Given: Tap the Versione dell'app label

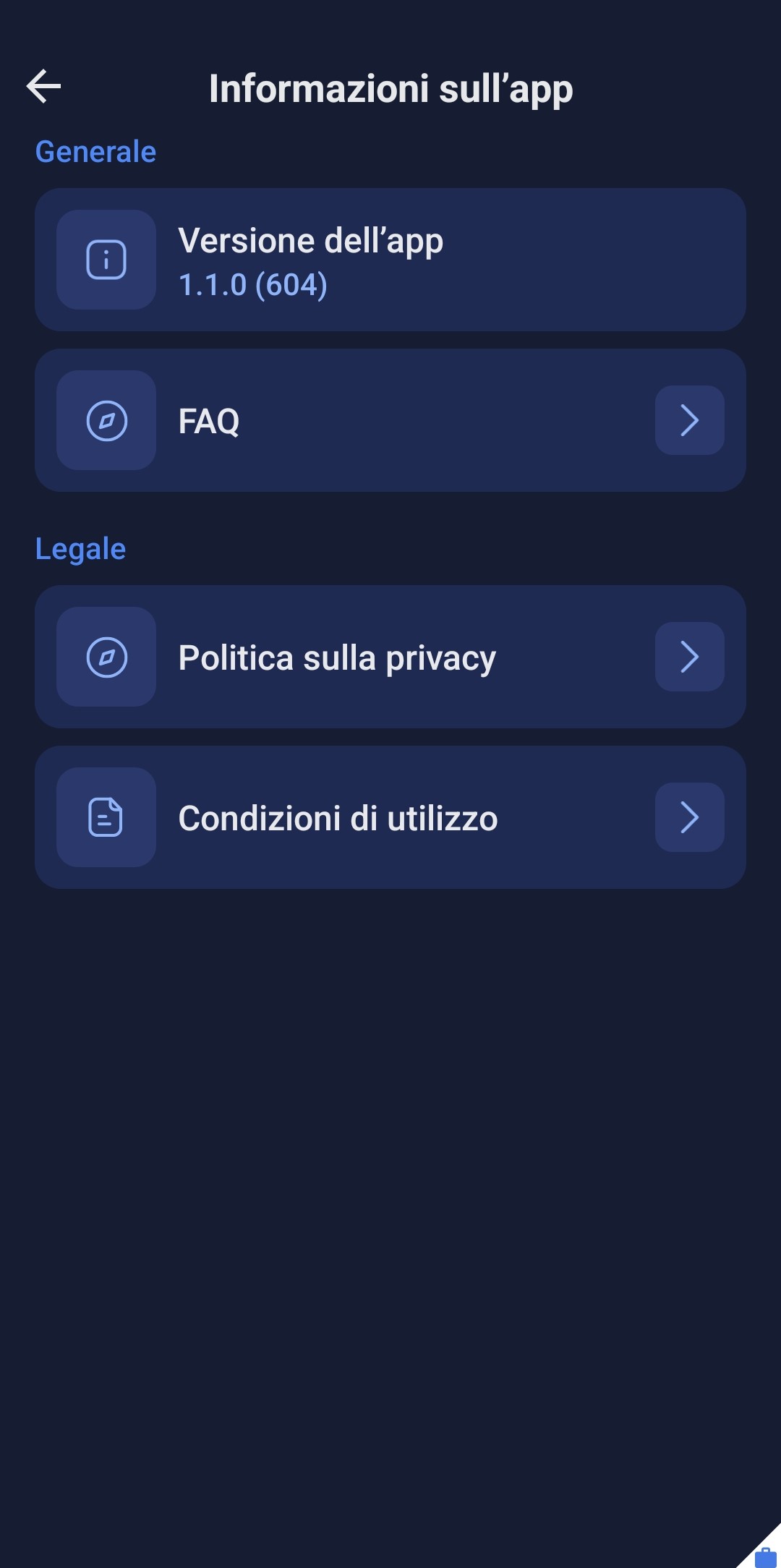Looking at the screenshot, I should click(310, 241).
